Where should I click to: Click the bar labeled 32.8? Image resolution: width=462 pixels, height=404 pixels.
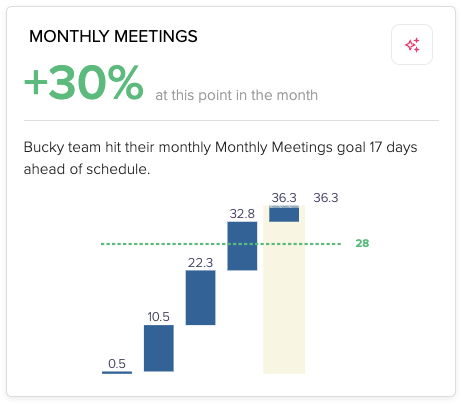(242, 246)
